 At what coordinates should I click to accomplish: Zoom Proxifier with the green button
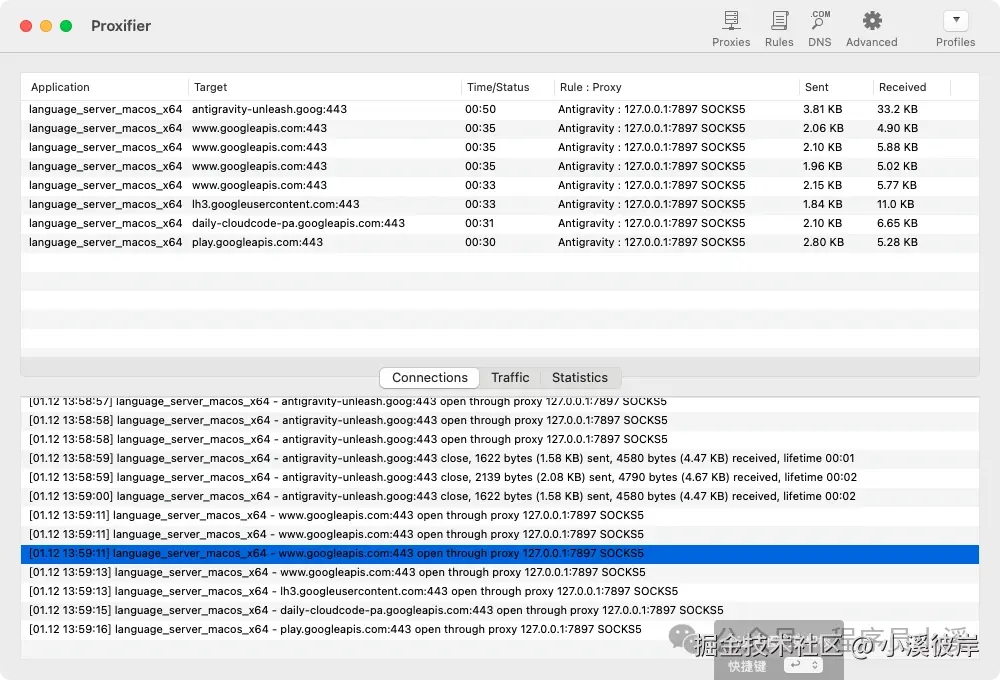pos(66,26)
